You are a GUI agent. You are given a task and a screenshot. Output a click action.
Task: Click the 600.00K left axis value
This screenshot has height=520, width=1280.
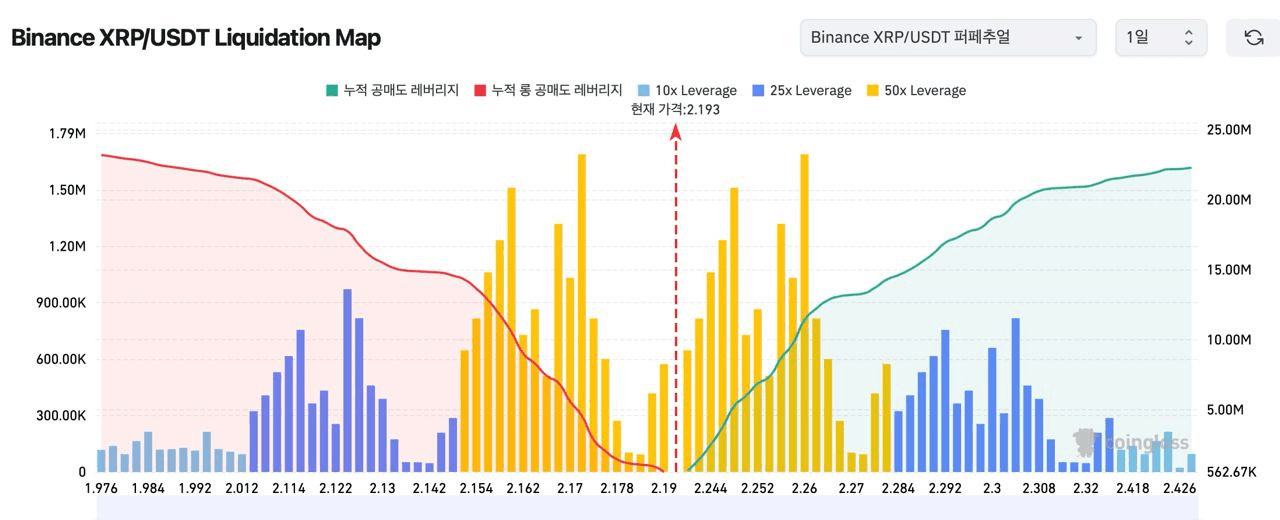pyautogui.click(x=59, y=359)
